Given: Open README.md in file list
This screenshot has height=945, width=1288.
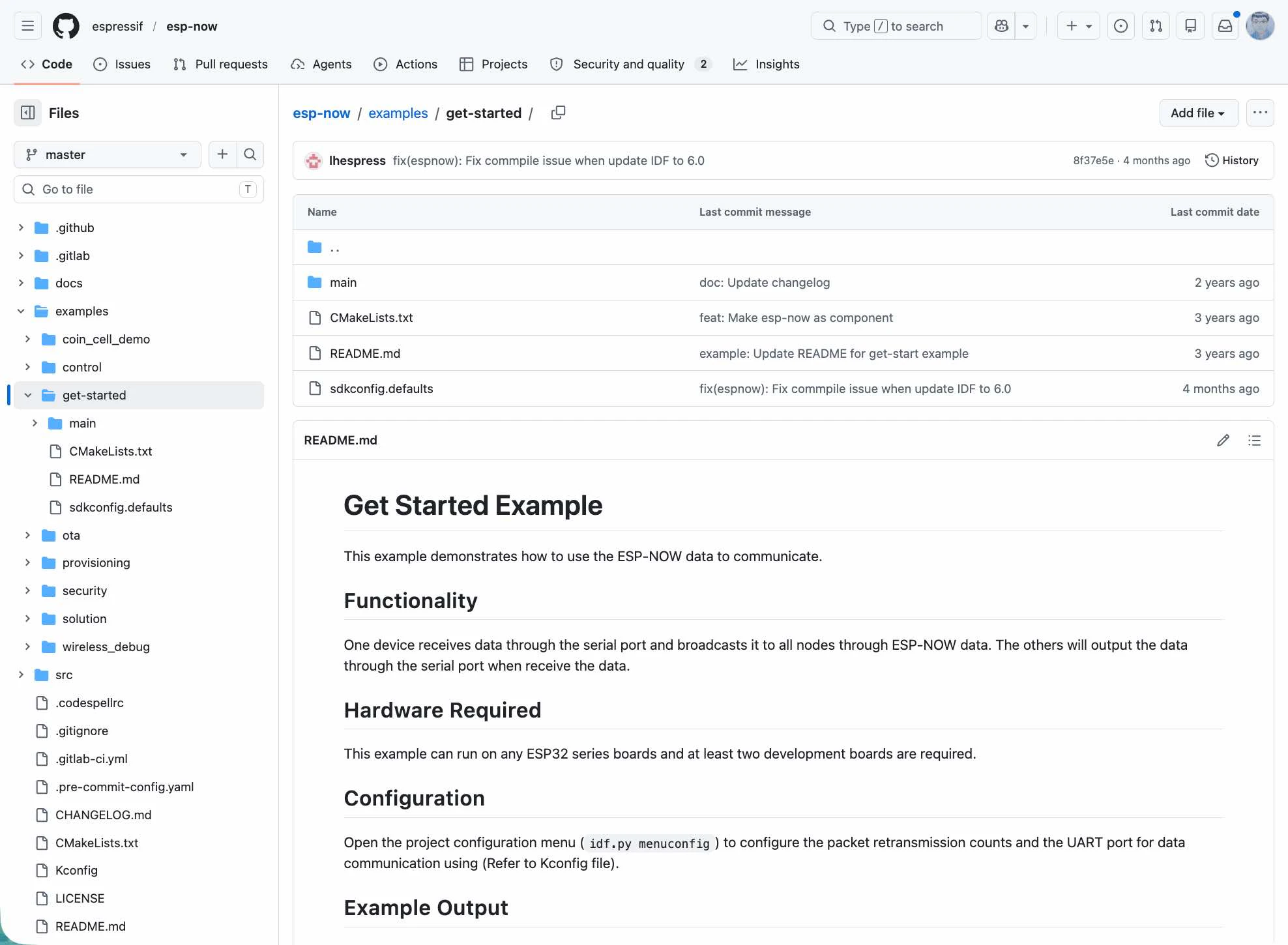Looking at the screenshot, I should click(365, 353).
